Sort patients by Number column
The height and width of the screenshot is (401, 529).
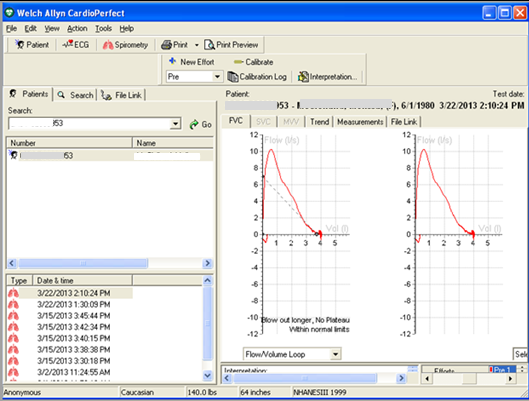click(x=69, y=143)
